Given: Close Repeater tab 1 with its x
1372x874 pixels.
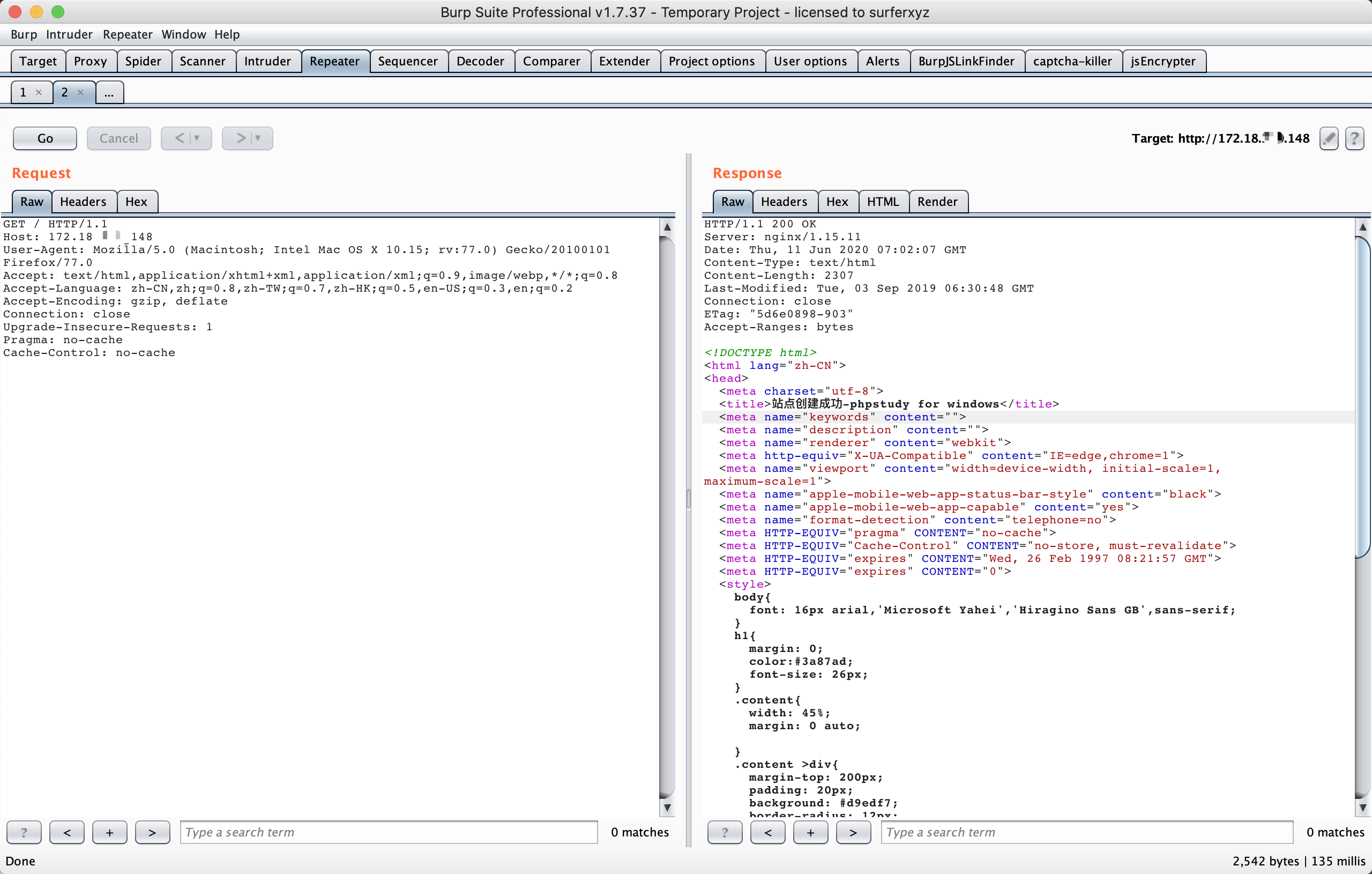Looking at the screenshot, I should click(x=39, y=92).
